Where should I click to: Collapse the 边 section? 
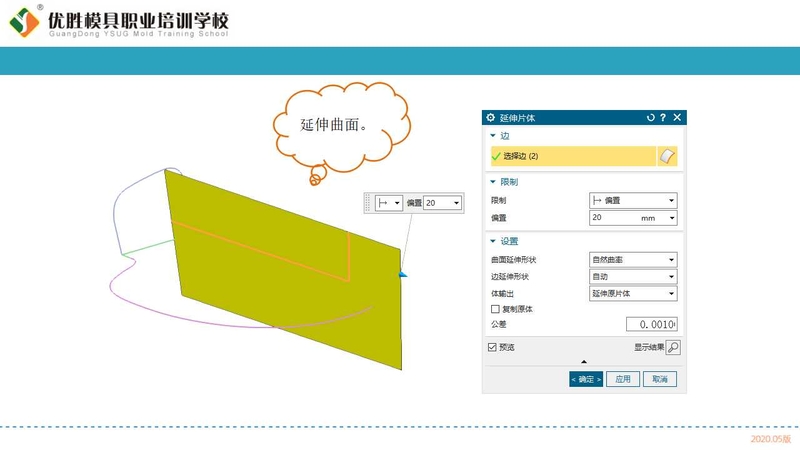click(x=493, y=136)
